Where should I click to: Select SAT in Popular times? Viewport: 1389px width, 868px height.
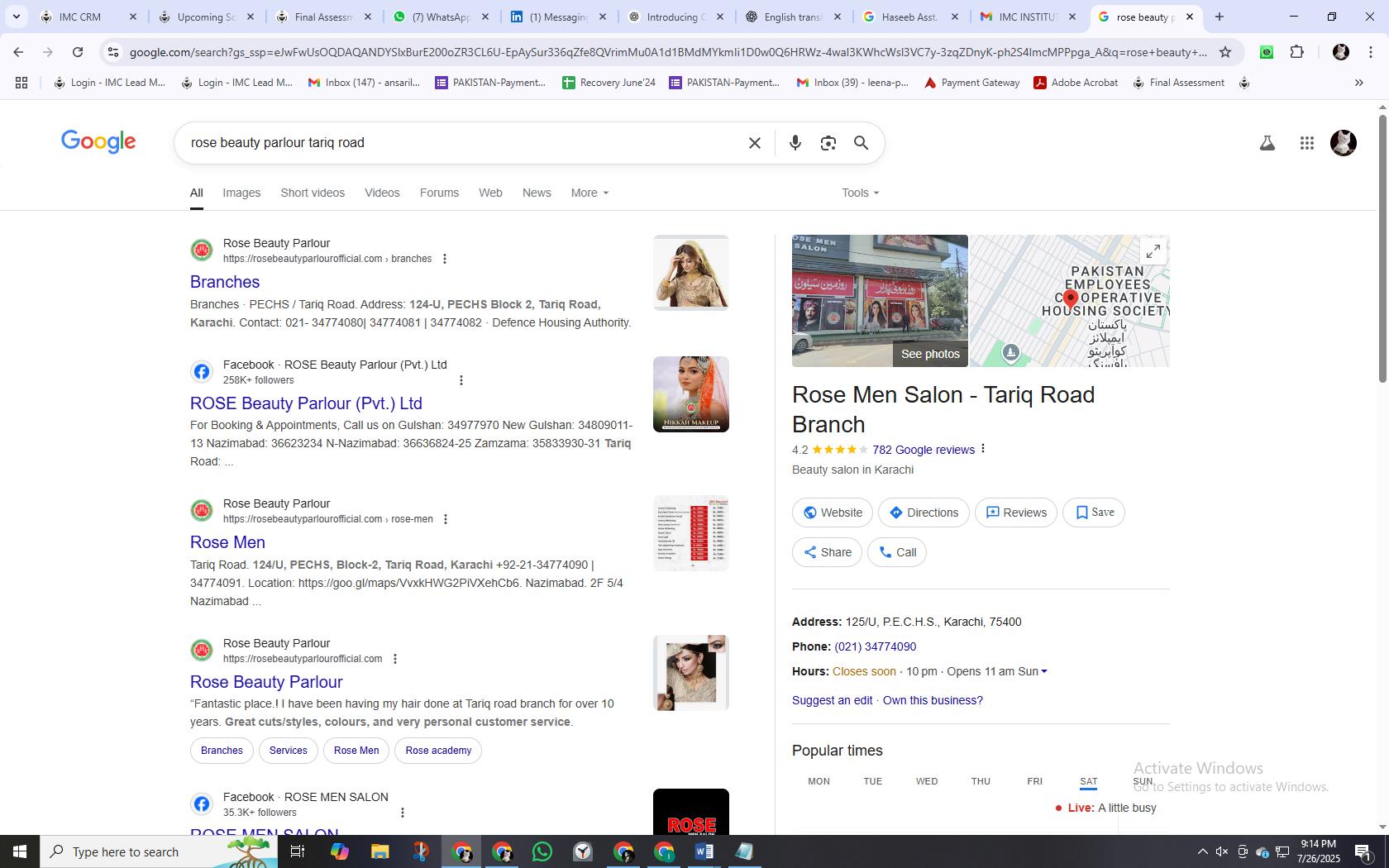(1088, 781)
